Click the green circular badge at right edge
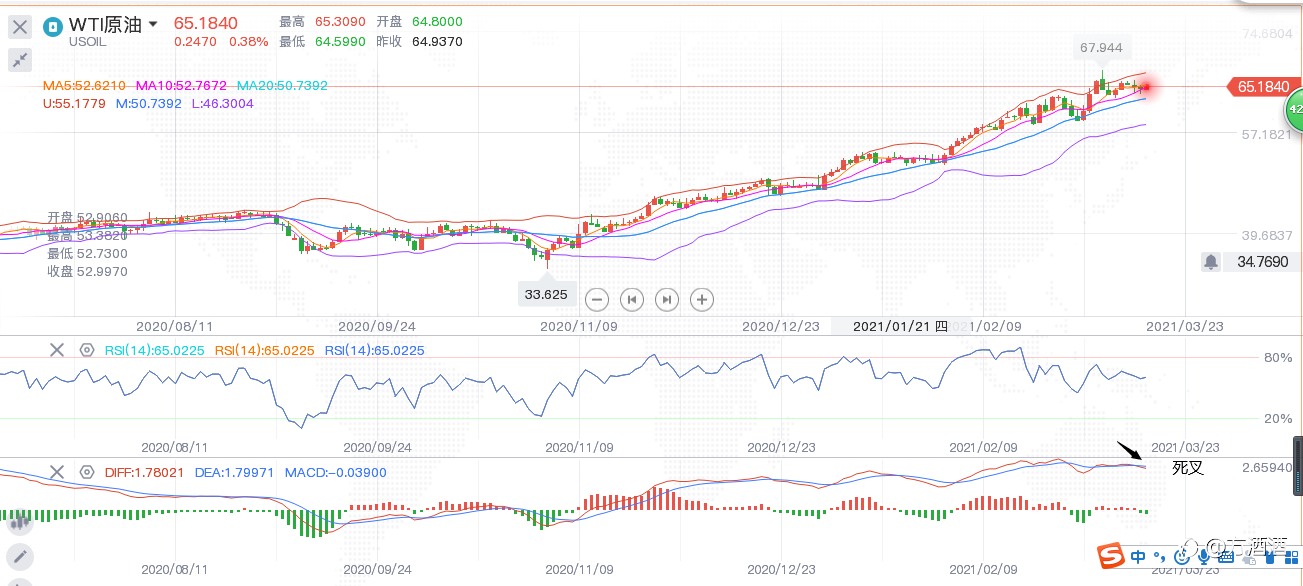The height and width of the screenshot is (586, 1303). (x=1294, y=108)
